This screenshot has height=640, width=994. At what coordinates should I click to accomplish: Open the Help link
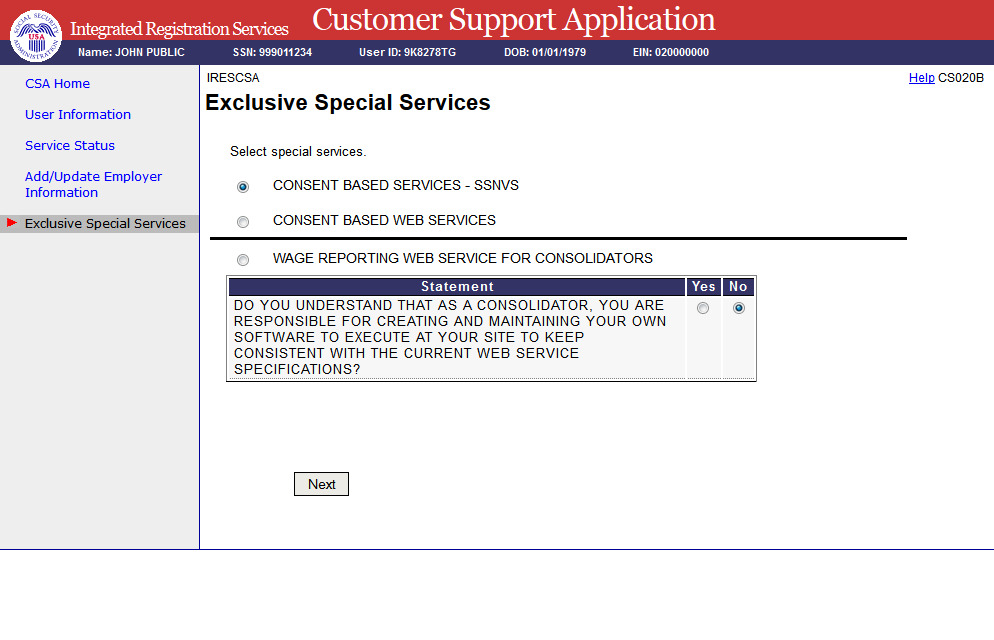click(x=921, y=78)
